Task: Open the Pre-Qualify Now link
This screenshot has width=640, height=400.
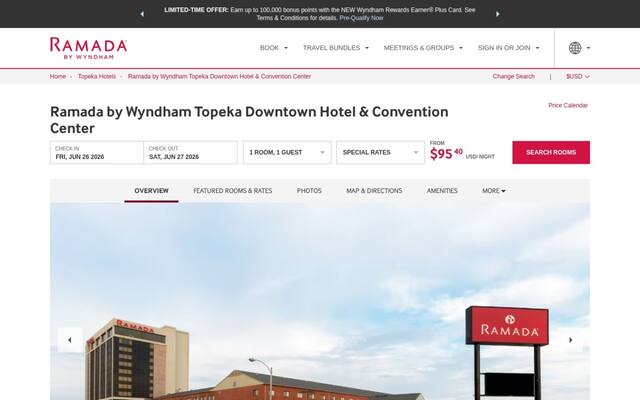Action: click(x=361, y=18)
